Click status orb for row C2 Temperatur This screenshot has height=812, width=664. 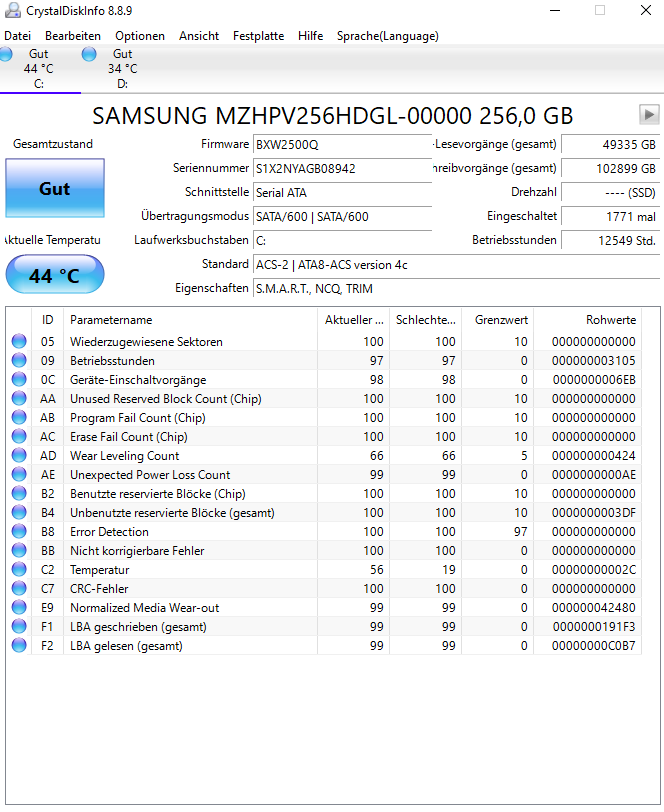coord(19,569)
